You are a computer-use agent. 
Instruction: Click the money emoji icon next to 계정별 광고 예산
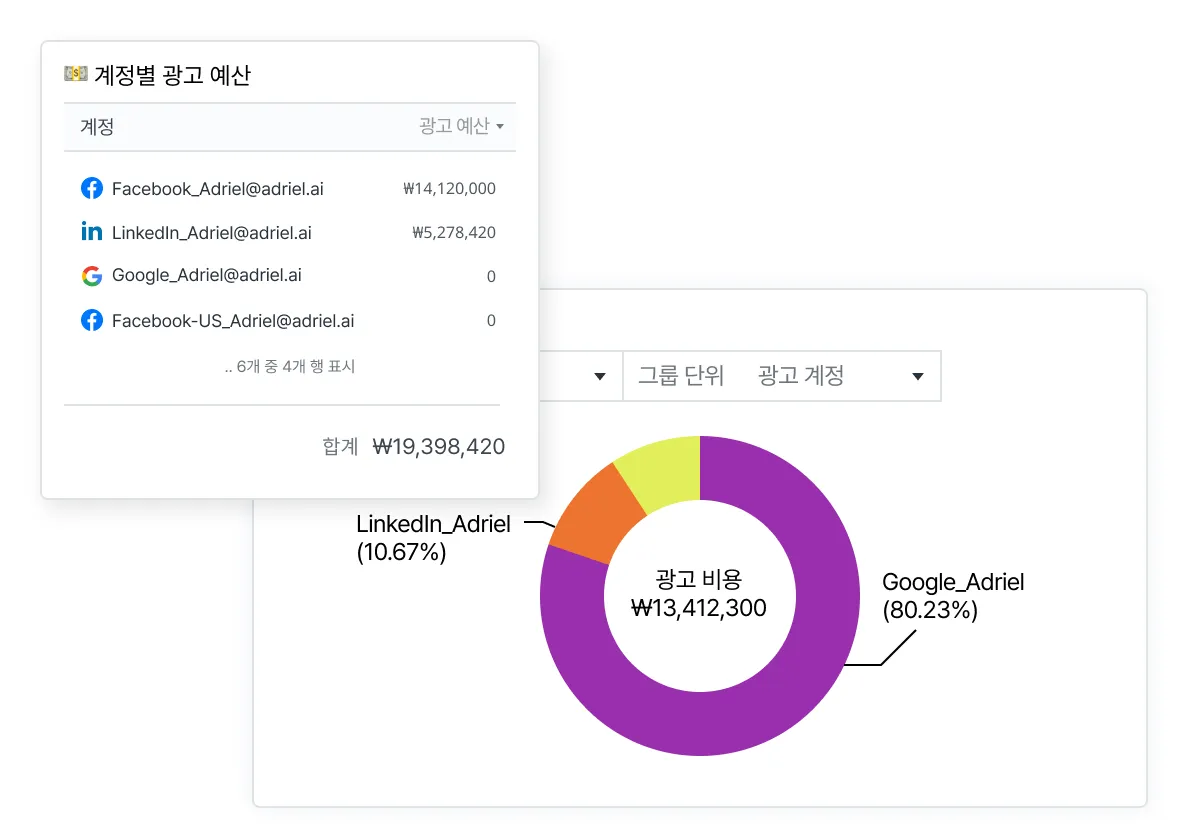(x=75, y=74)
